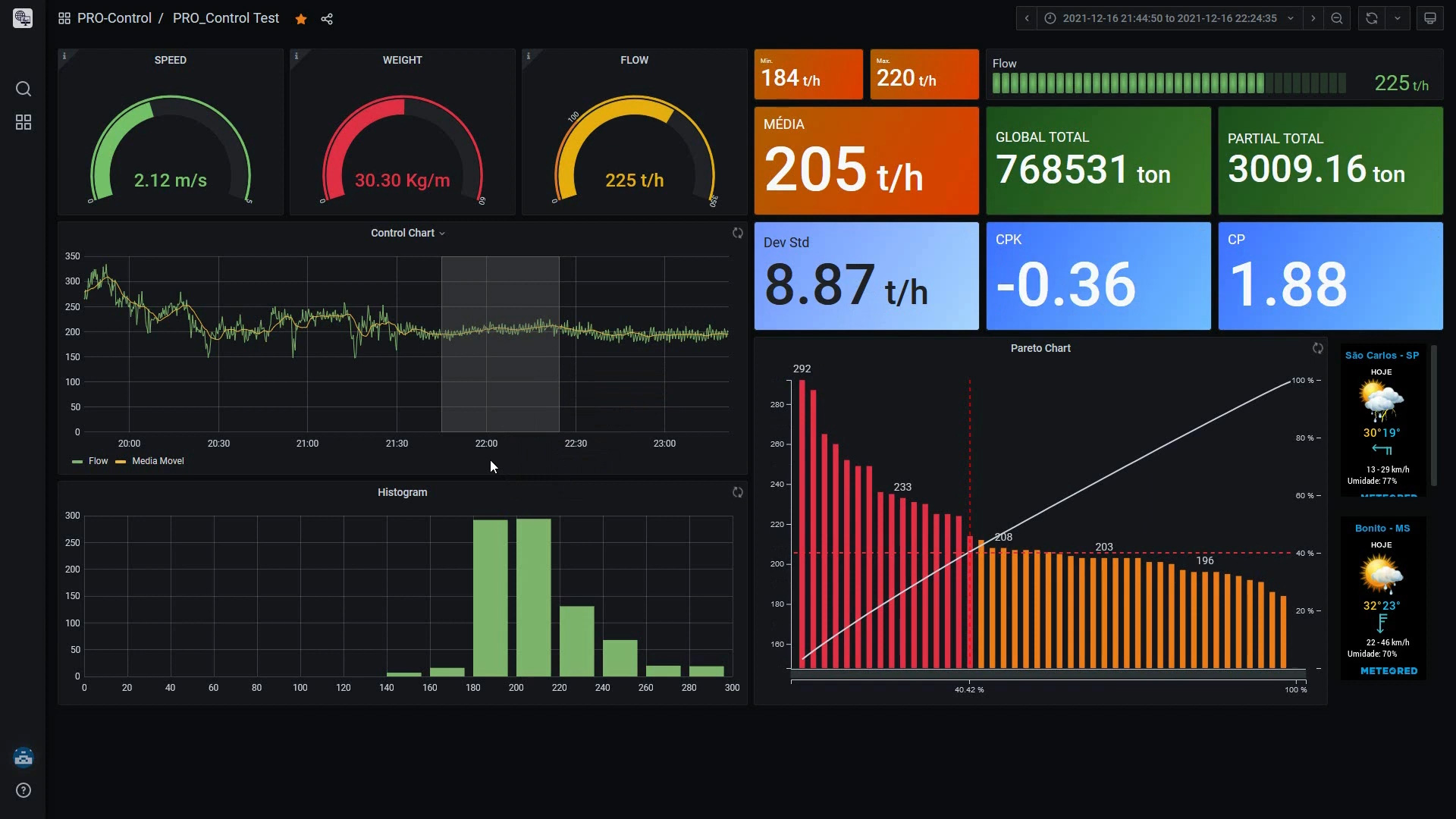Open the Grafana home logo
Screen dimensions: 1456x819
click(x=23, y=18)
